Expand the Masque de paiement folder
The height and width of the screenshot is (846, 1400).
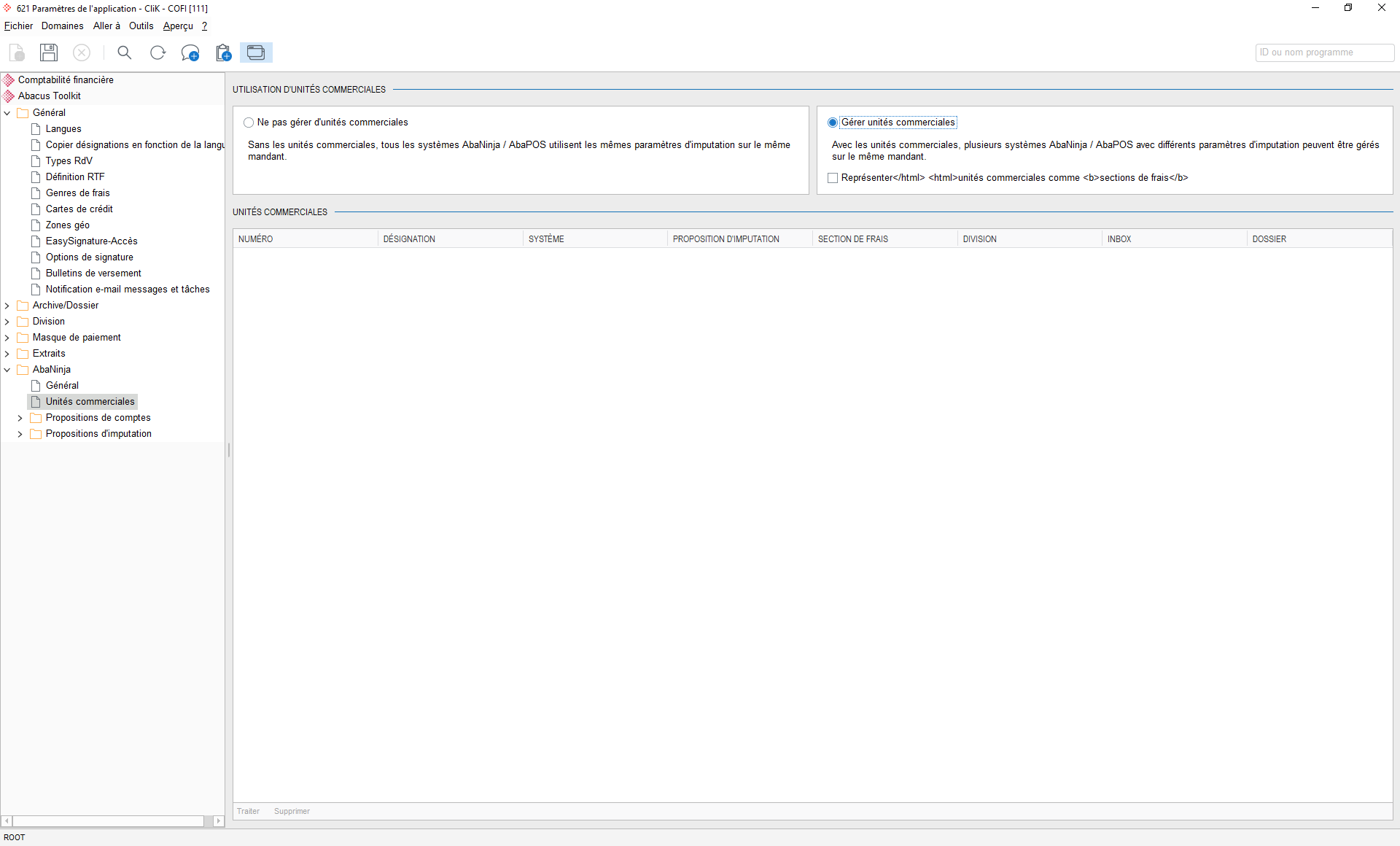point(7,338)
